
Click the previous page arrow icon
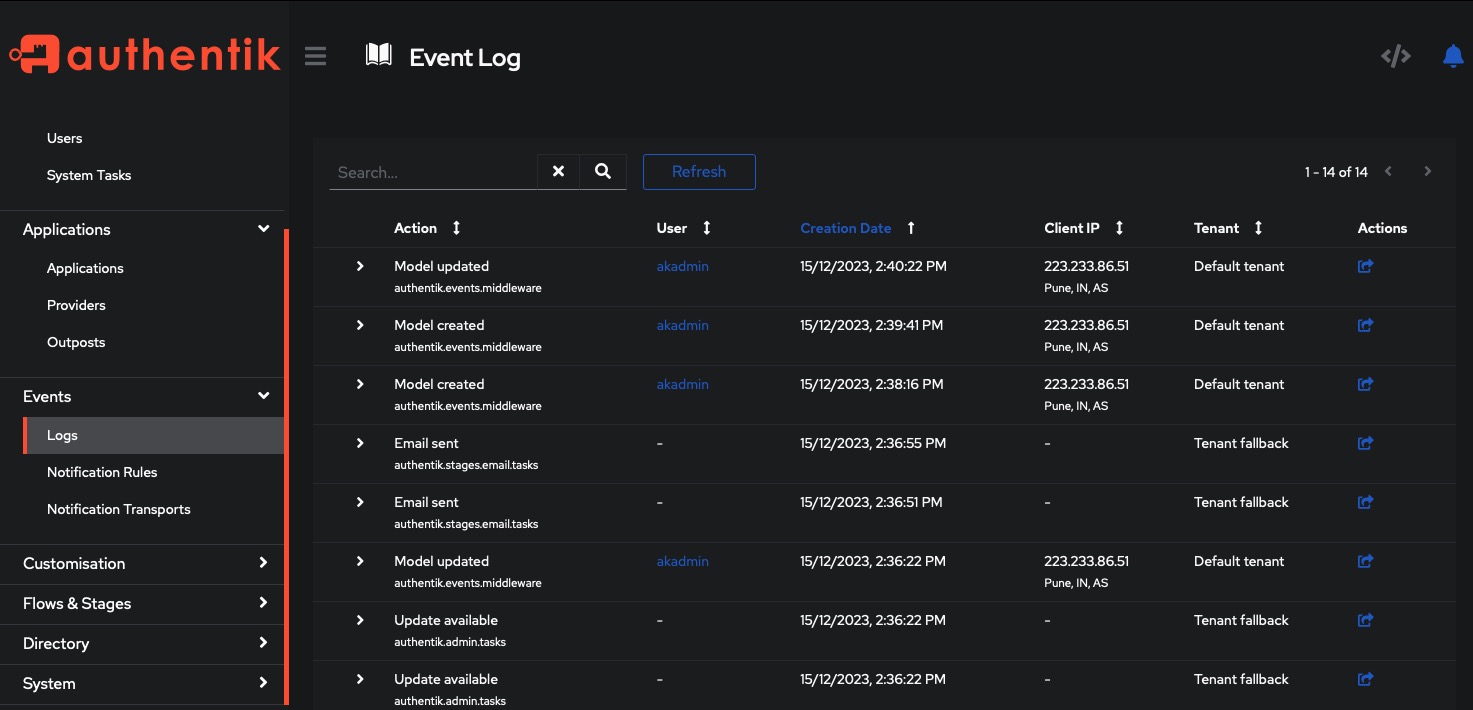pyautogui.click(x=1388, y=171)
